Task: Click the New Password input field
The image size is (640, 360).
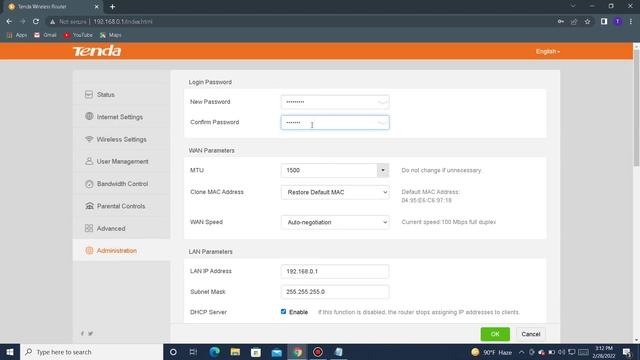Action: (335, 102)
